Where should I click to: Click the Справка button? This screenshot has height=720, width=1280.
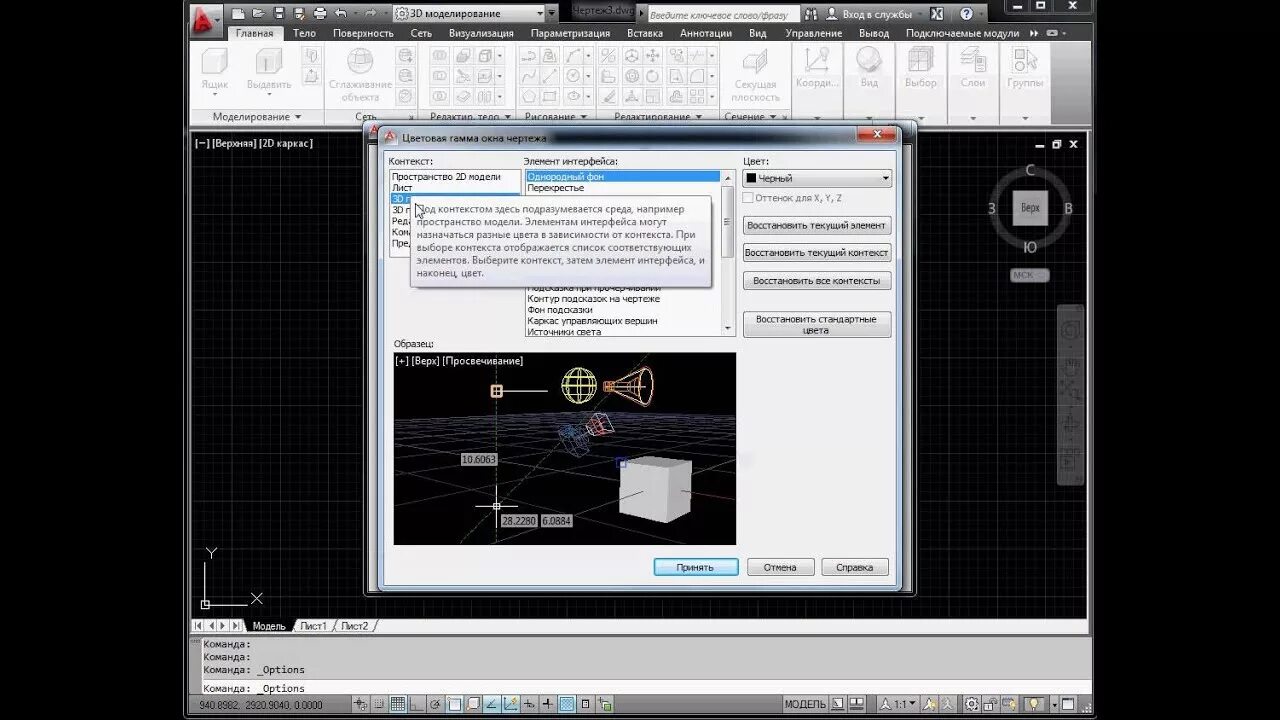(x=855, y=567)
